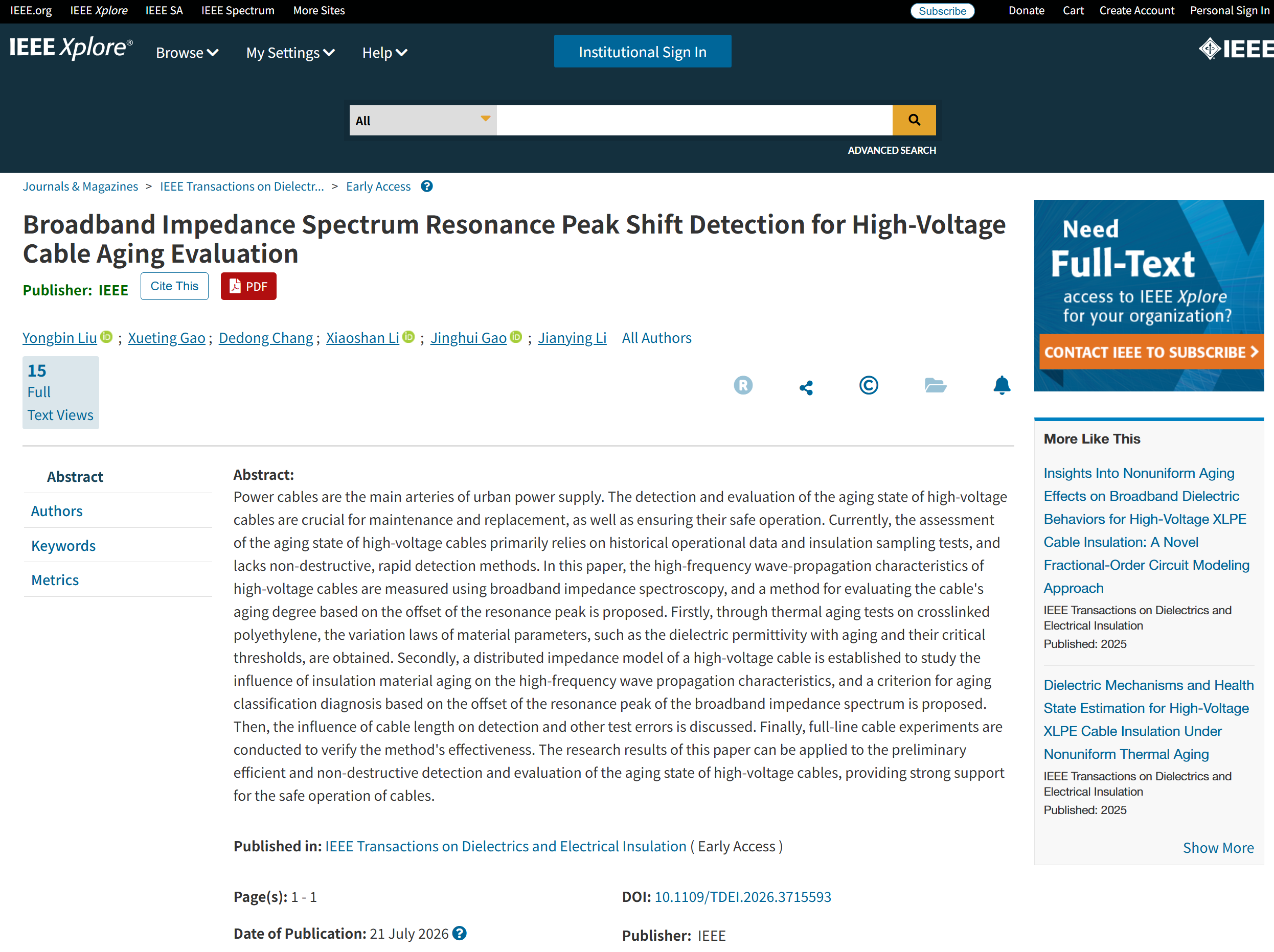
Task: Open author Jinghui Gao's profile
Action: coord(468,338)
